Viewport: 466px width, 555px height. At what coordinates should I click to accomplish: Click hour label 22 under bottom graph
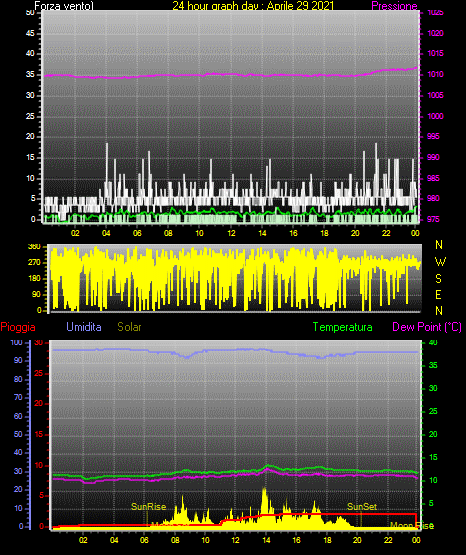388,540
